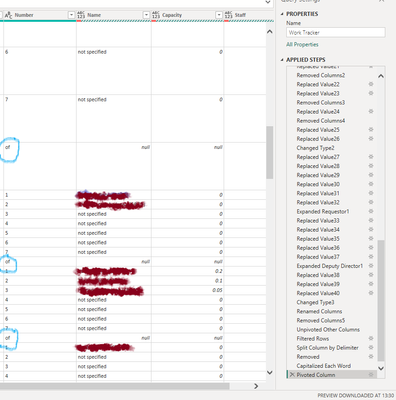Click data type icon of Name column

[81, 15]
